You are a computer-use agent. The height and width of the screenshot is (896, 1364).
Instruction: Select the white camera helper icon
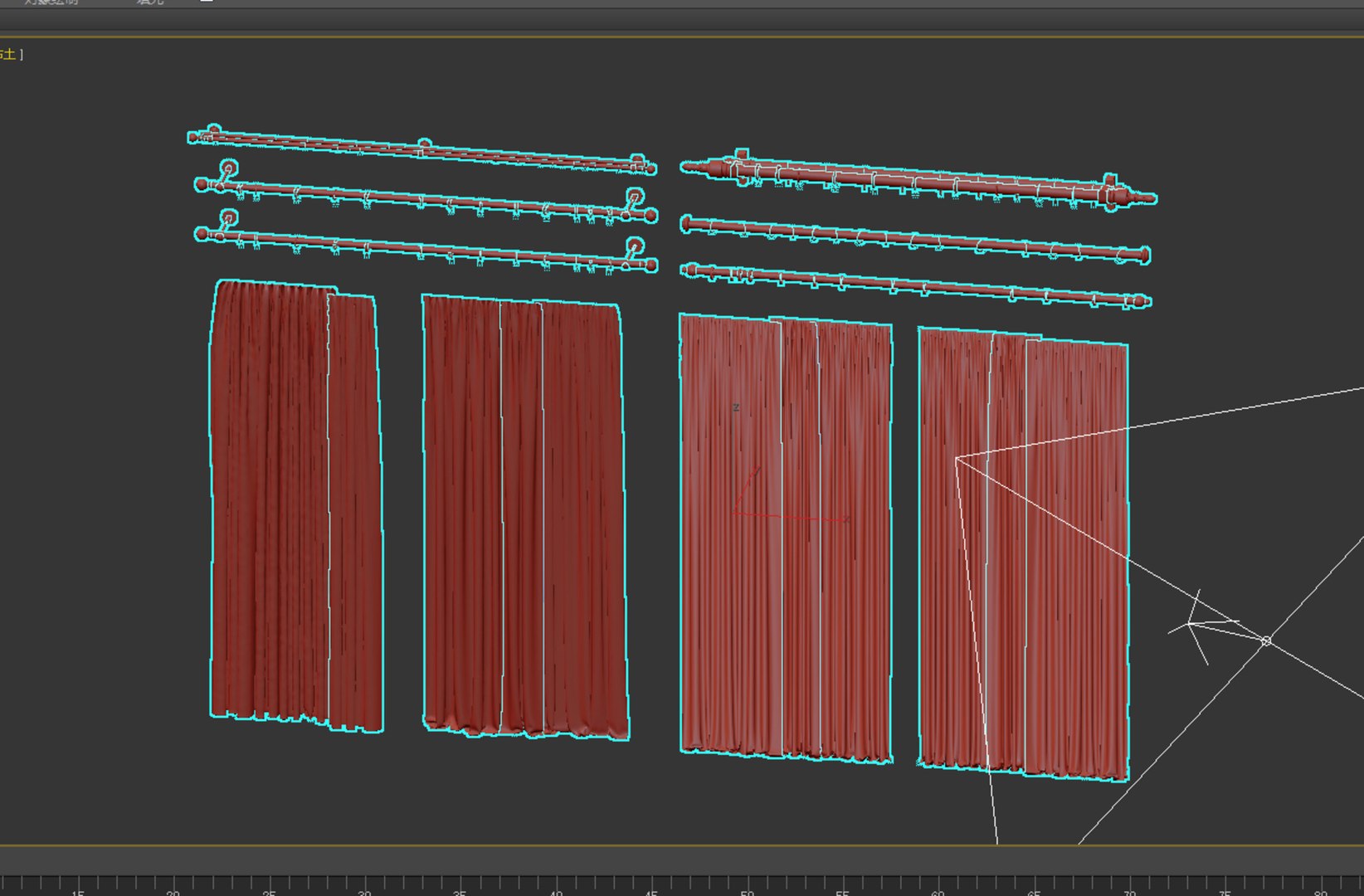(x=1203, y=628)
